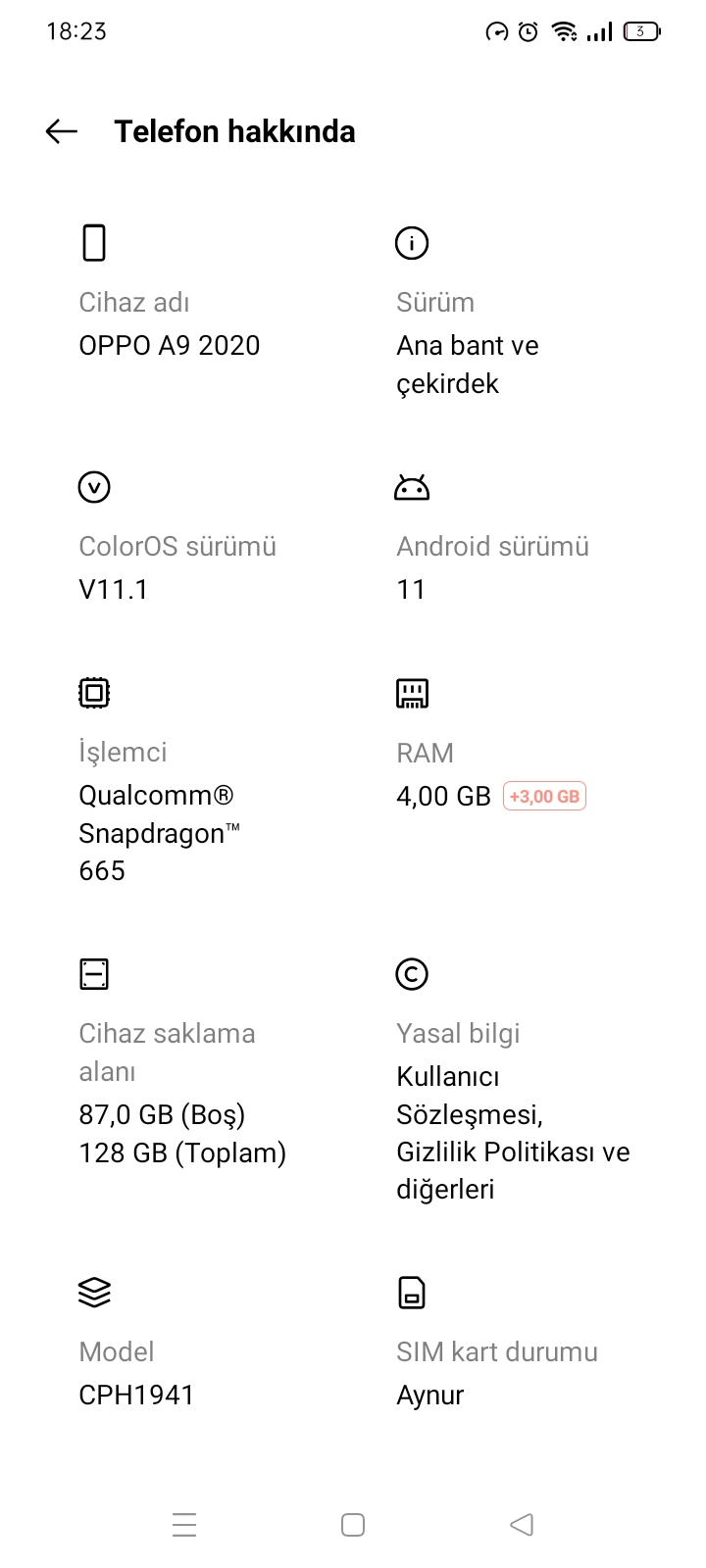Tap the recent apps navigation button

coord(184,1525)
